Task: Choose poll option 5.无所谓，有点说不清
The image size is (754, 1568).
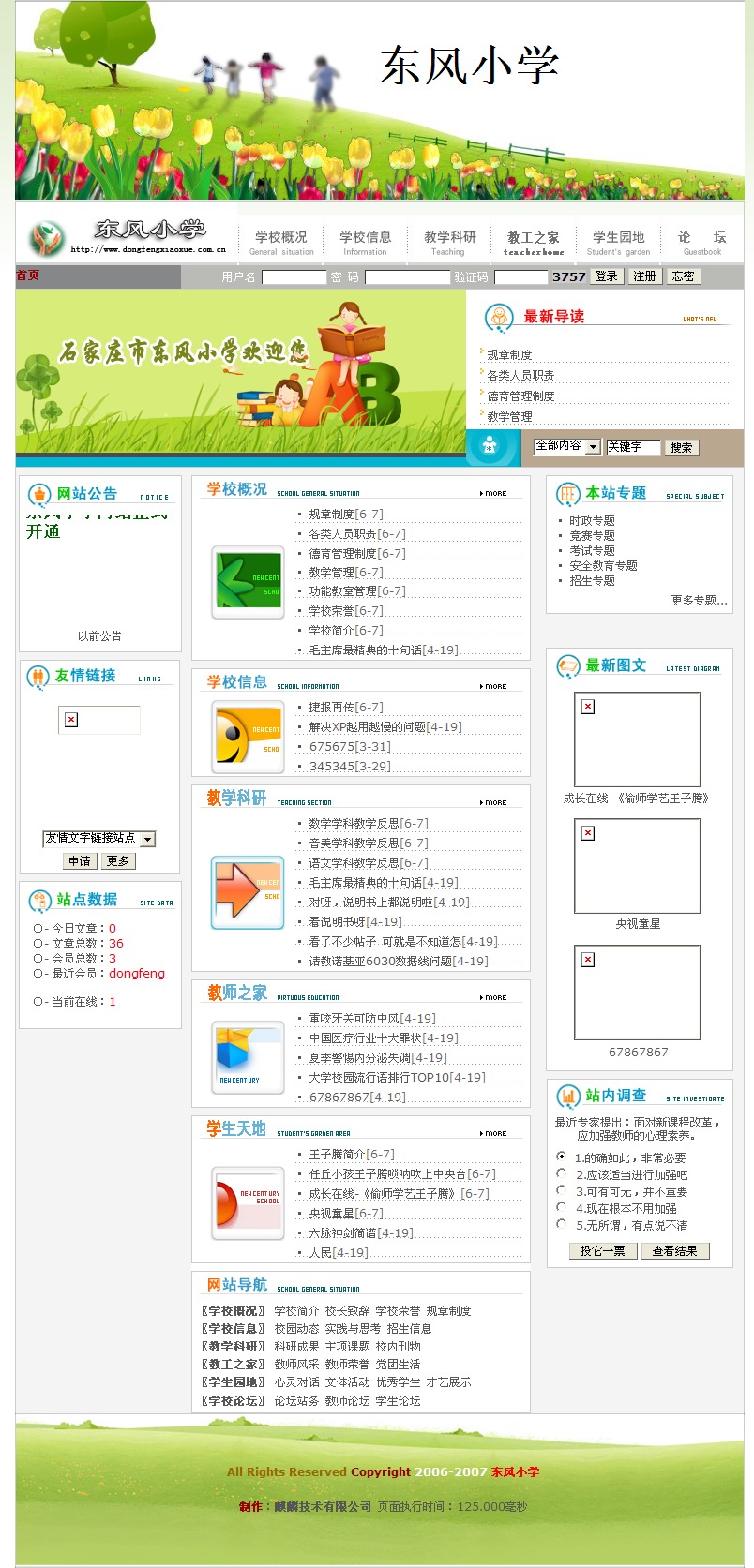Action: pyautogui.click(x=562, y=1224)
